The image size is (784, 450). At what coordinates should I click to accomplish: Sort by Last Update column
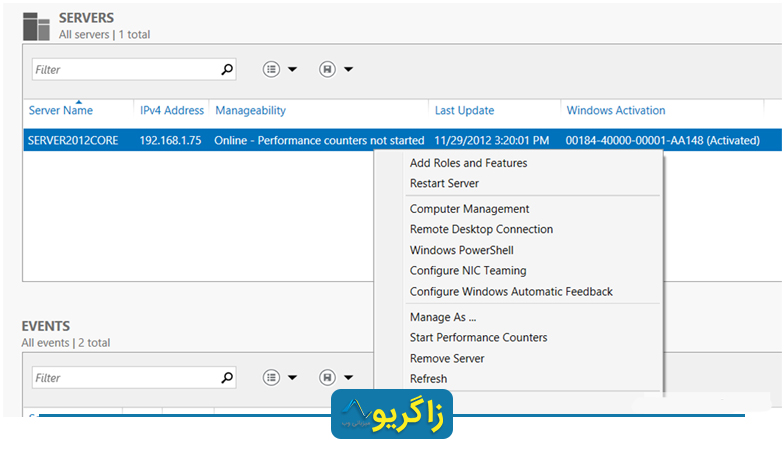(x=464, y=110)
